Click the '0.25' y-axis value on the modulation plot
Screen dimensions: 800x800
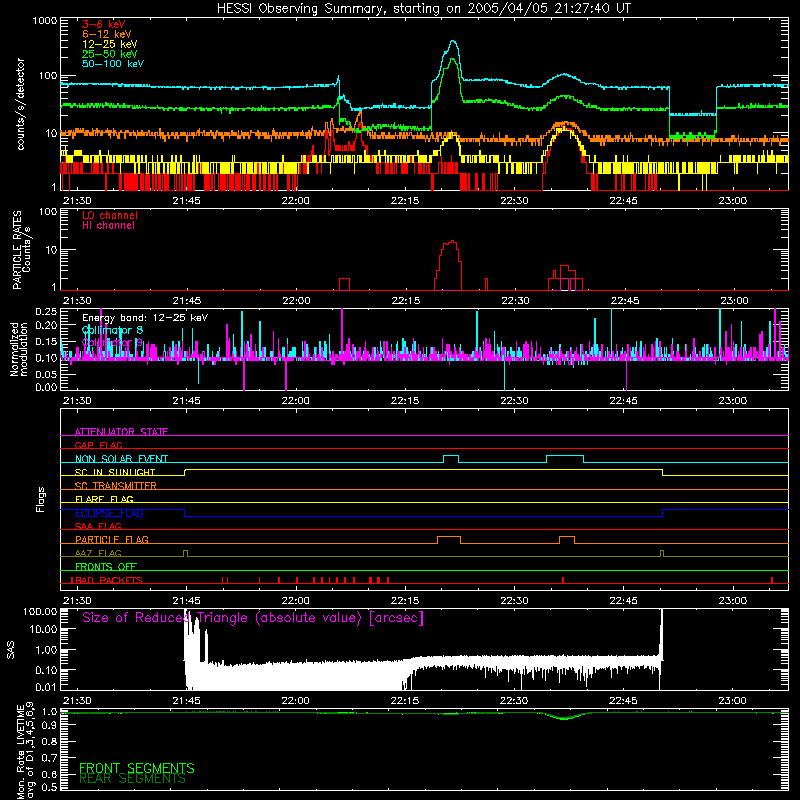click(x=46, y=311)
